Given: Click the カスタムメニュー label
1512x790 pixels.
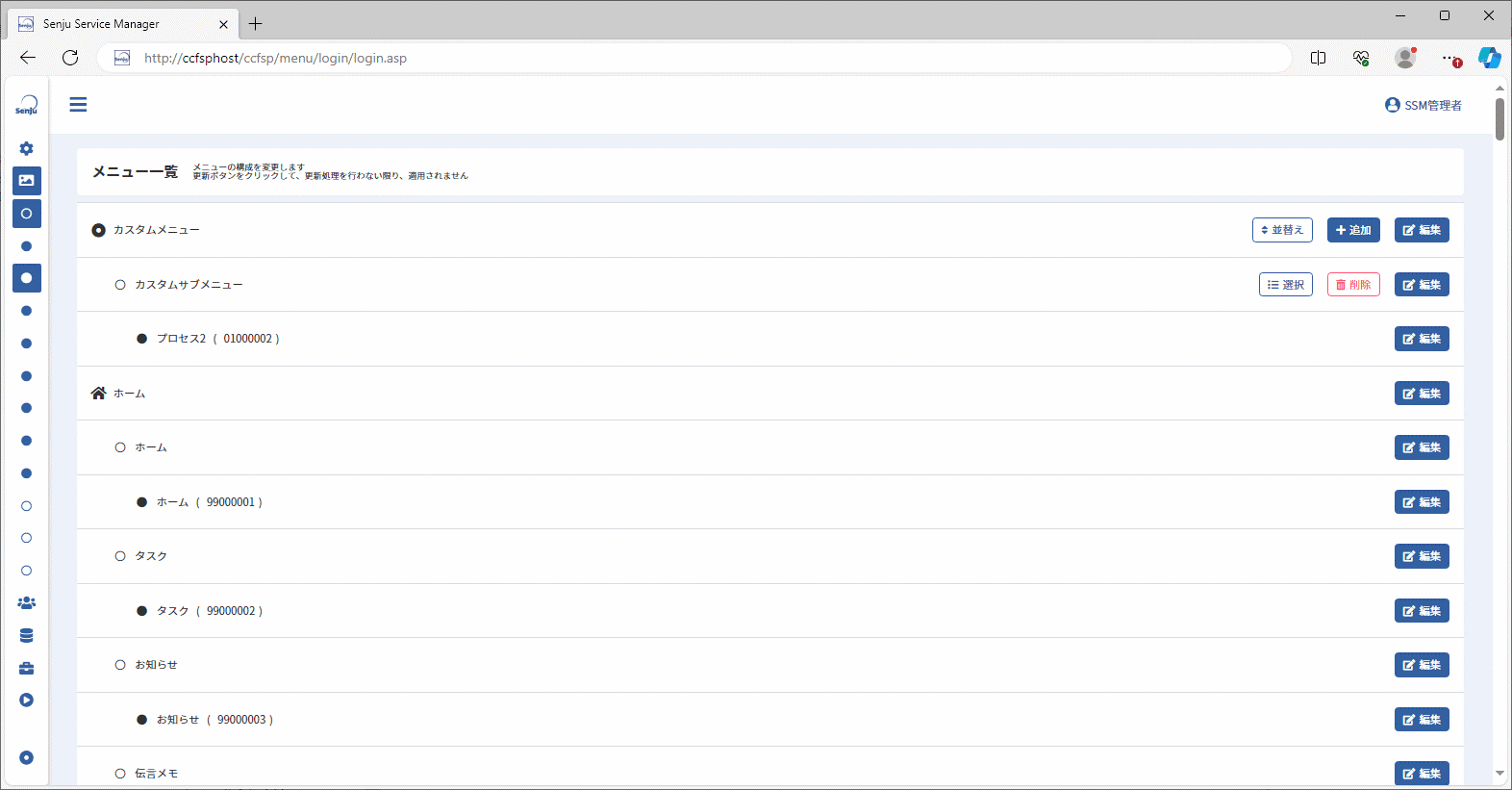Looking at the screenshot, I should click(156, 230).
